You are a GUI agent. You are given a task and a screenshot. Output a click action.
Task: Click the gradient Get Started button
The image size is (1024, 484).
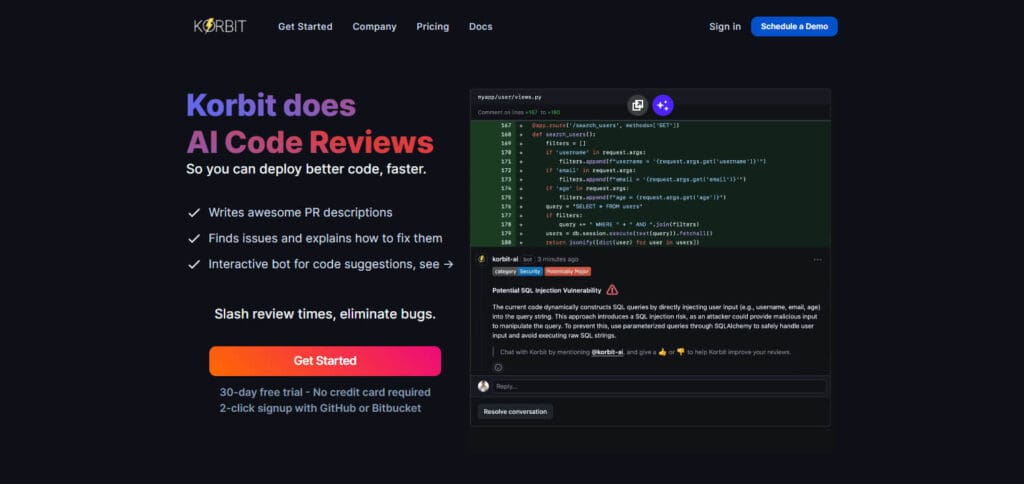325,361
